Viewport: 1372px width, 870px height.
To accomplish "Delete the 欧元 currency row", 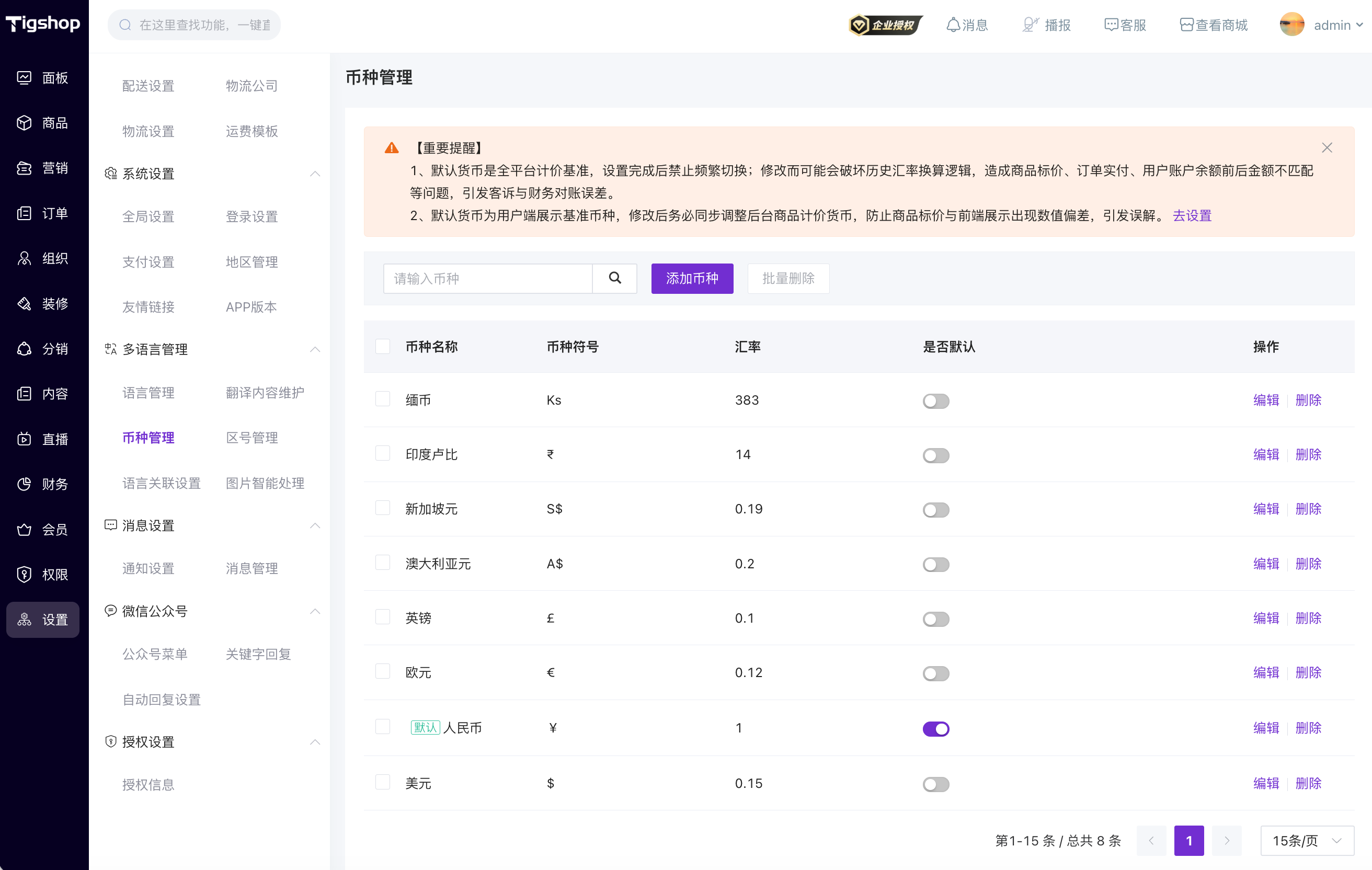I will tap(1308, 672).
